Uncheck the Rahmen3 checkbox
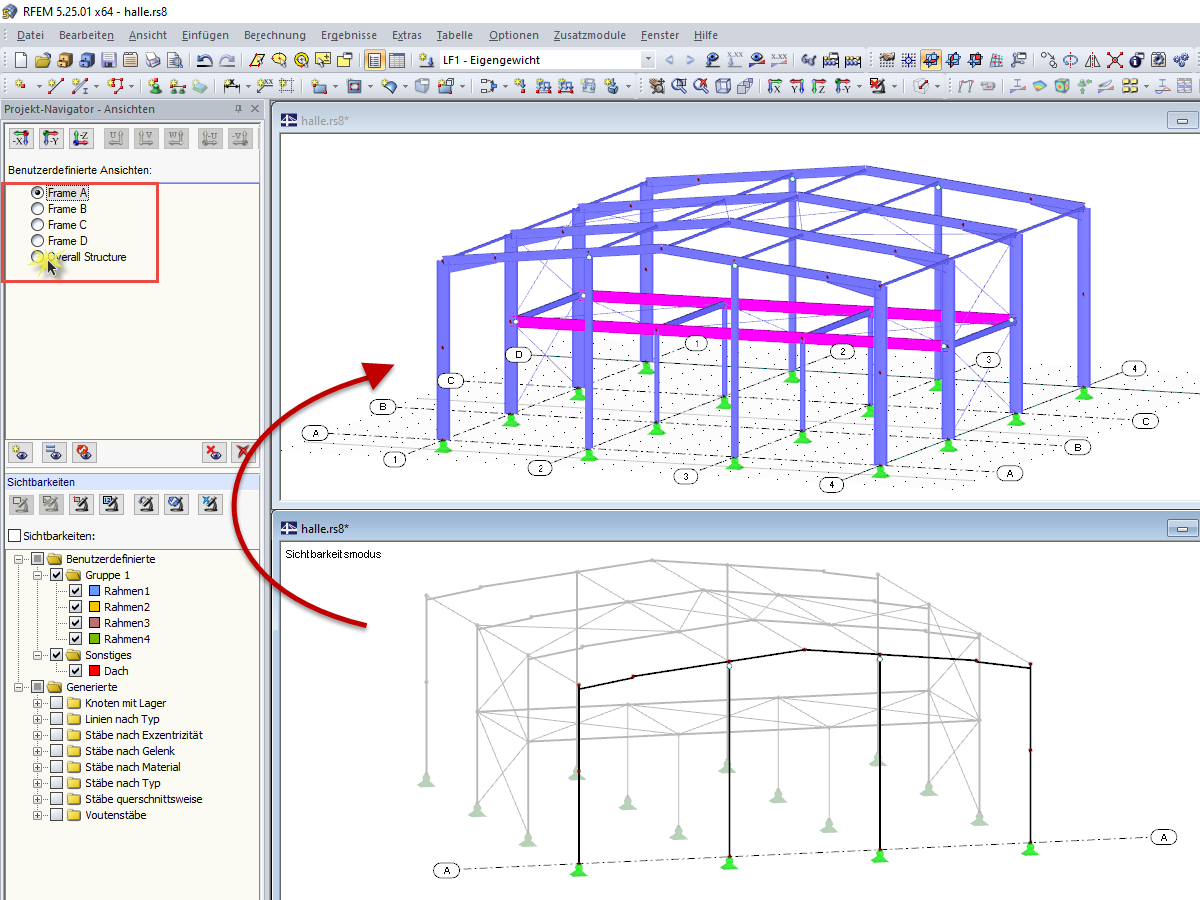 [x=75, y=623]
